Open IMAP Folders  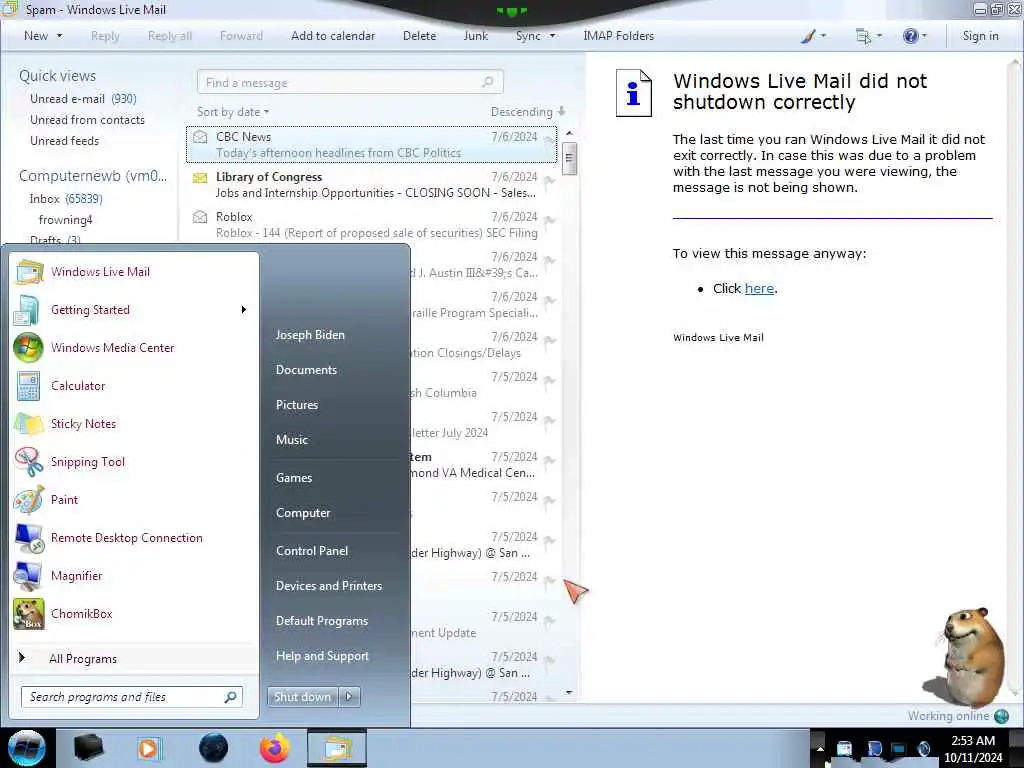pos(618,36)
